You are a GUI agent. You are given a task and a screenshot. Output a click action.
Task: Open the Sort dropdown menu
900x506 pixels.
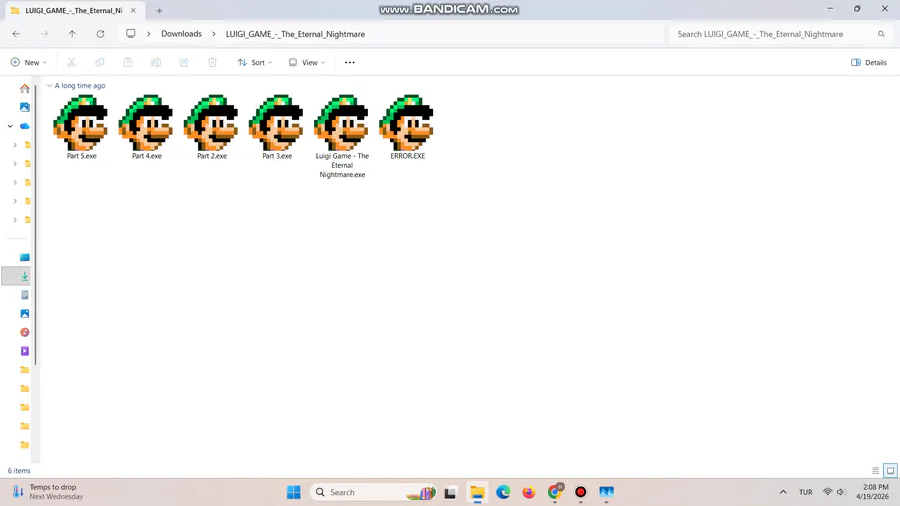[255, 62]
